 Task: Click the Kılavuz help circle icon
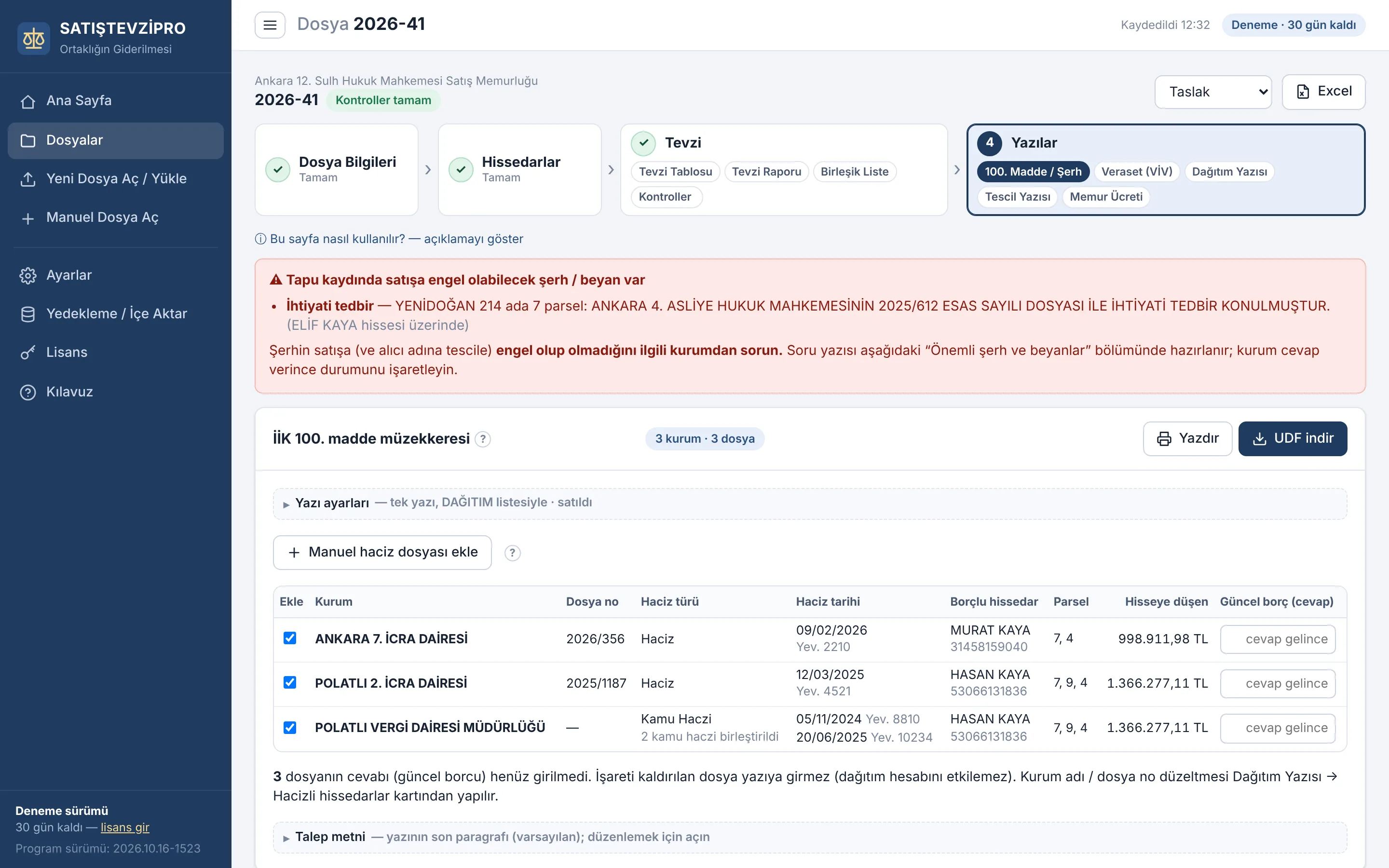point(27,392)
